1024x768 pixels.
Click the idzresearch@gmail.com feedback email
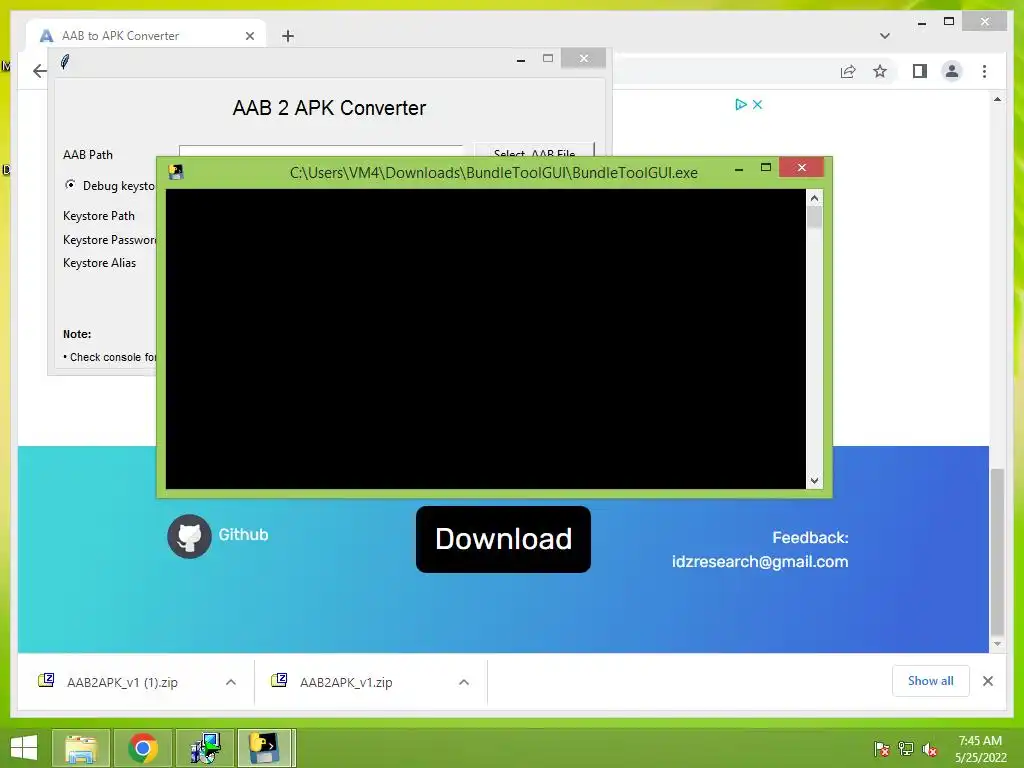point(760,562)
